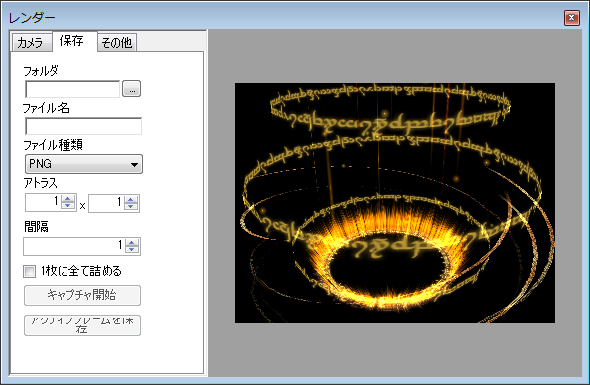Screen dimensions: 590x385
Task: Decrease the first アトラス value with down arrow
Action: (x=68, y=206)
